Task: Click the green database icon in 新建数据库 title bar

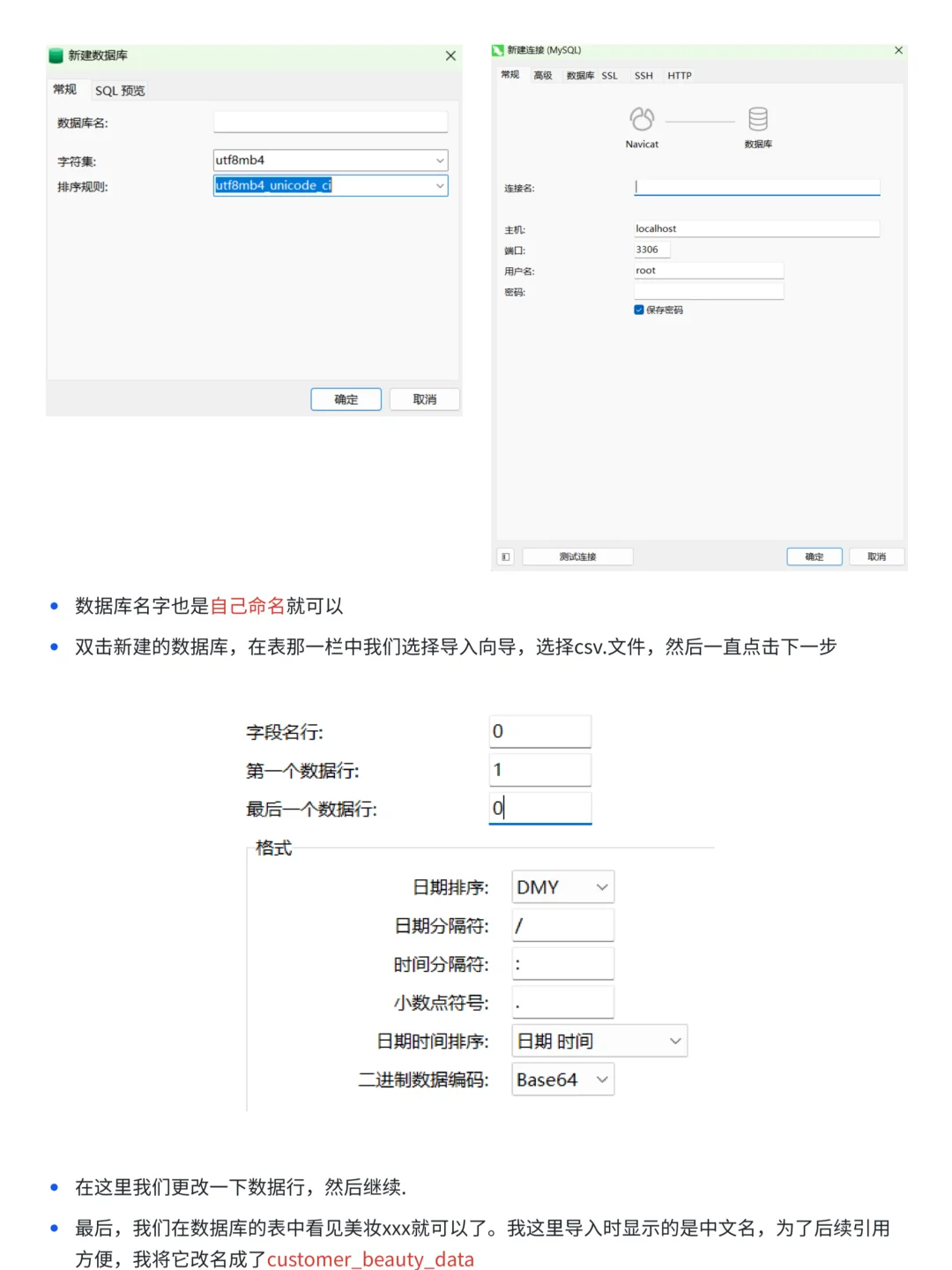Action: pyautogui.click(x=55, y=55)
